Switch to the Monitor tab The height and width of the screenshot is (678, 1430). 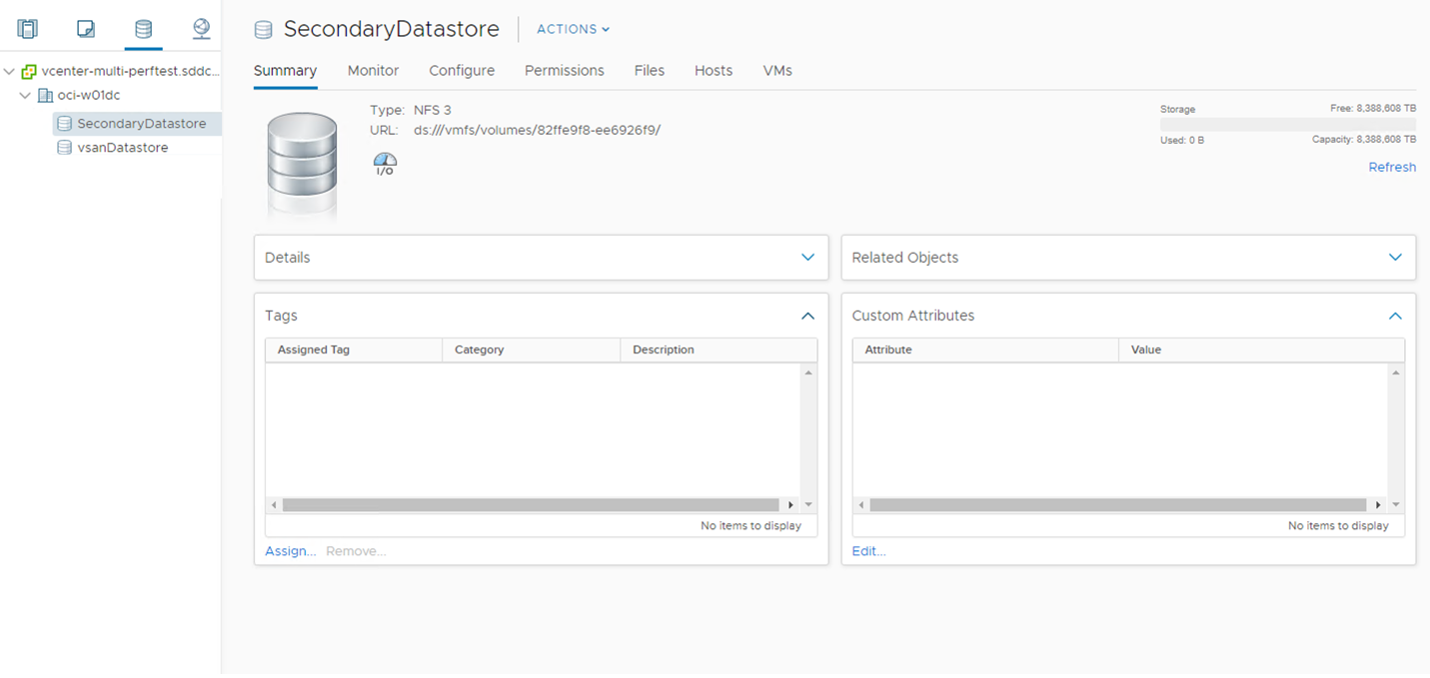[372, 70]
